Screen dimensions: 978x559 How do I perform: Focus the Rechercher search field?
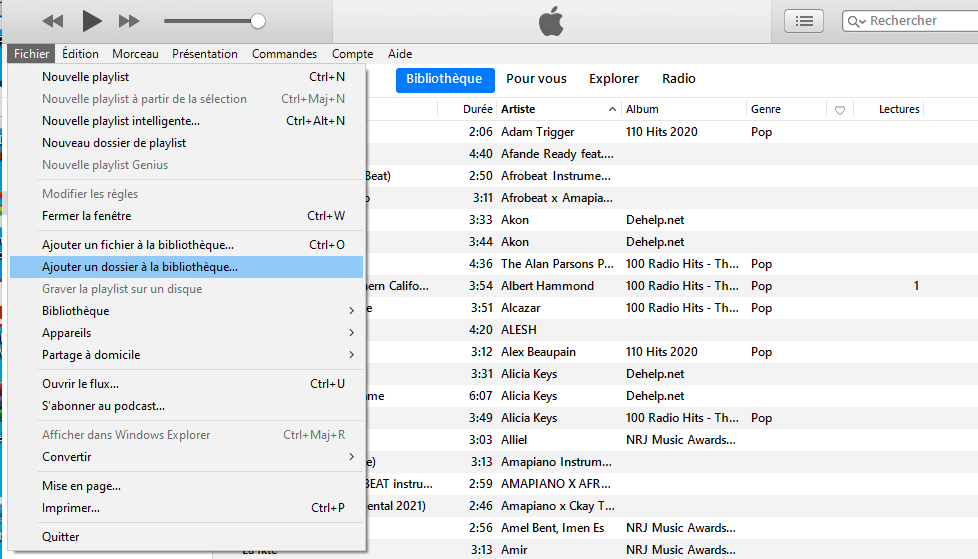click(x=911, y=21)
